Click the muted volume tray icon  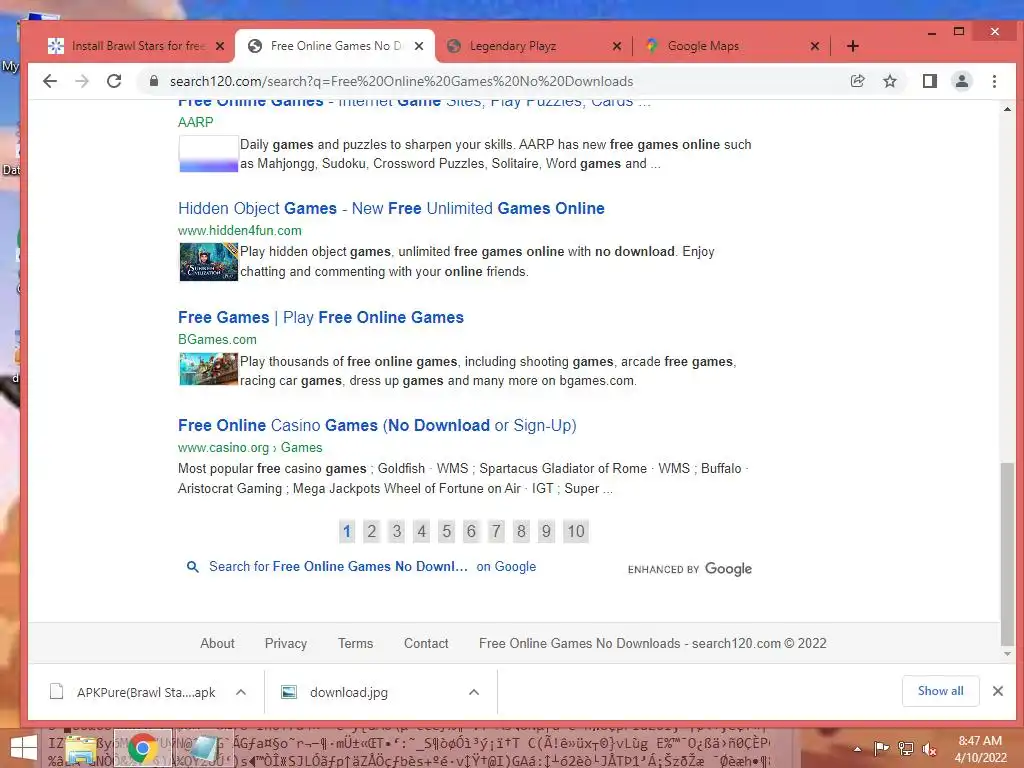929,749
